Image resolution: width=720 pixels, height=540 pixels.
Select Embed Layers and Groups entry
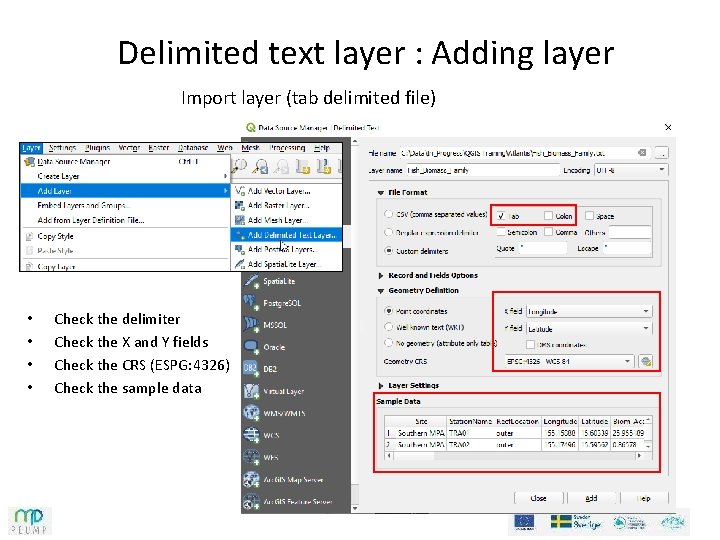tap(125, 206)
